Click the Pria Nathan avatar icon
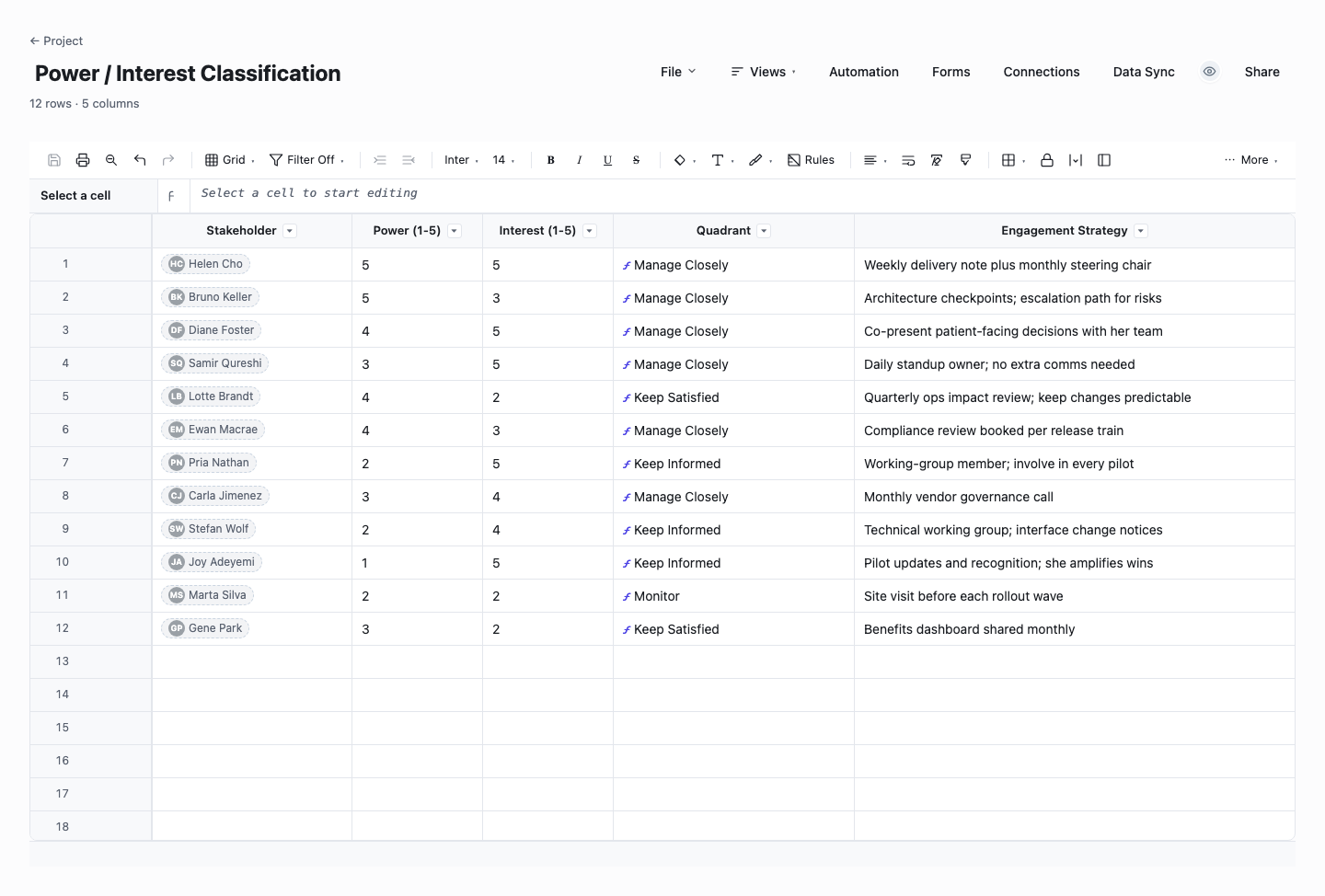Screen dimensions: 1325x896 pos(177,463)
